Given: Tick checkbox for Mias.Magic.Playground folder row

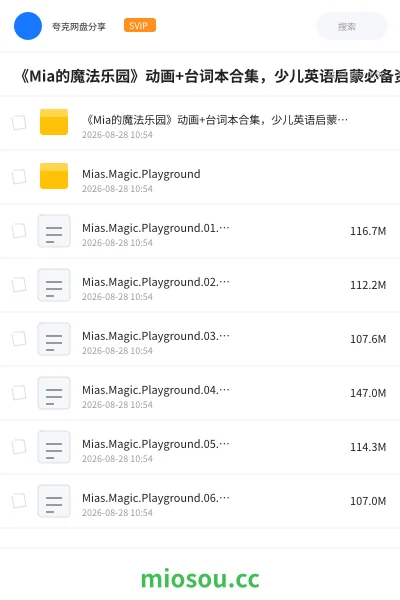Looking at the screenshot, I should click(19, 177).
